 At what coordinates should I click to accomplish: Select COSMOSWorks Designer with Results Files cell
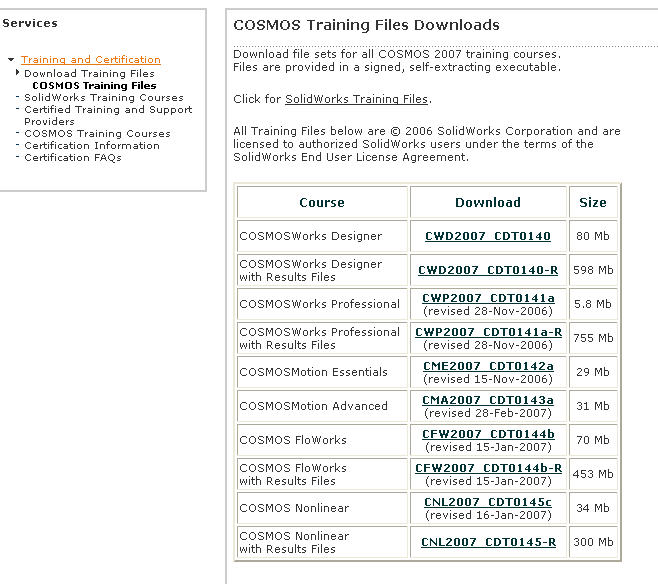click(322, 270)
